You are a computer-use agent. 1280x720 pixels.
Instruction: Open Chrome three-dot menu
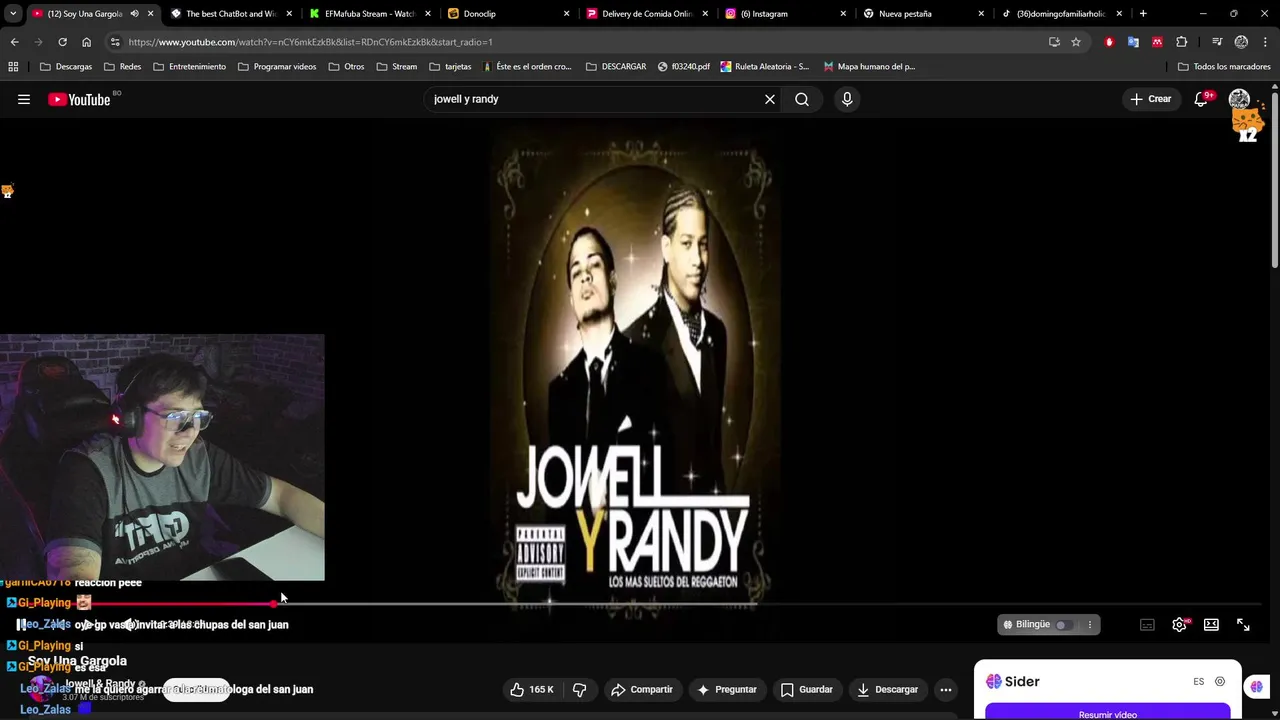point(1265,42)
